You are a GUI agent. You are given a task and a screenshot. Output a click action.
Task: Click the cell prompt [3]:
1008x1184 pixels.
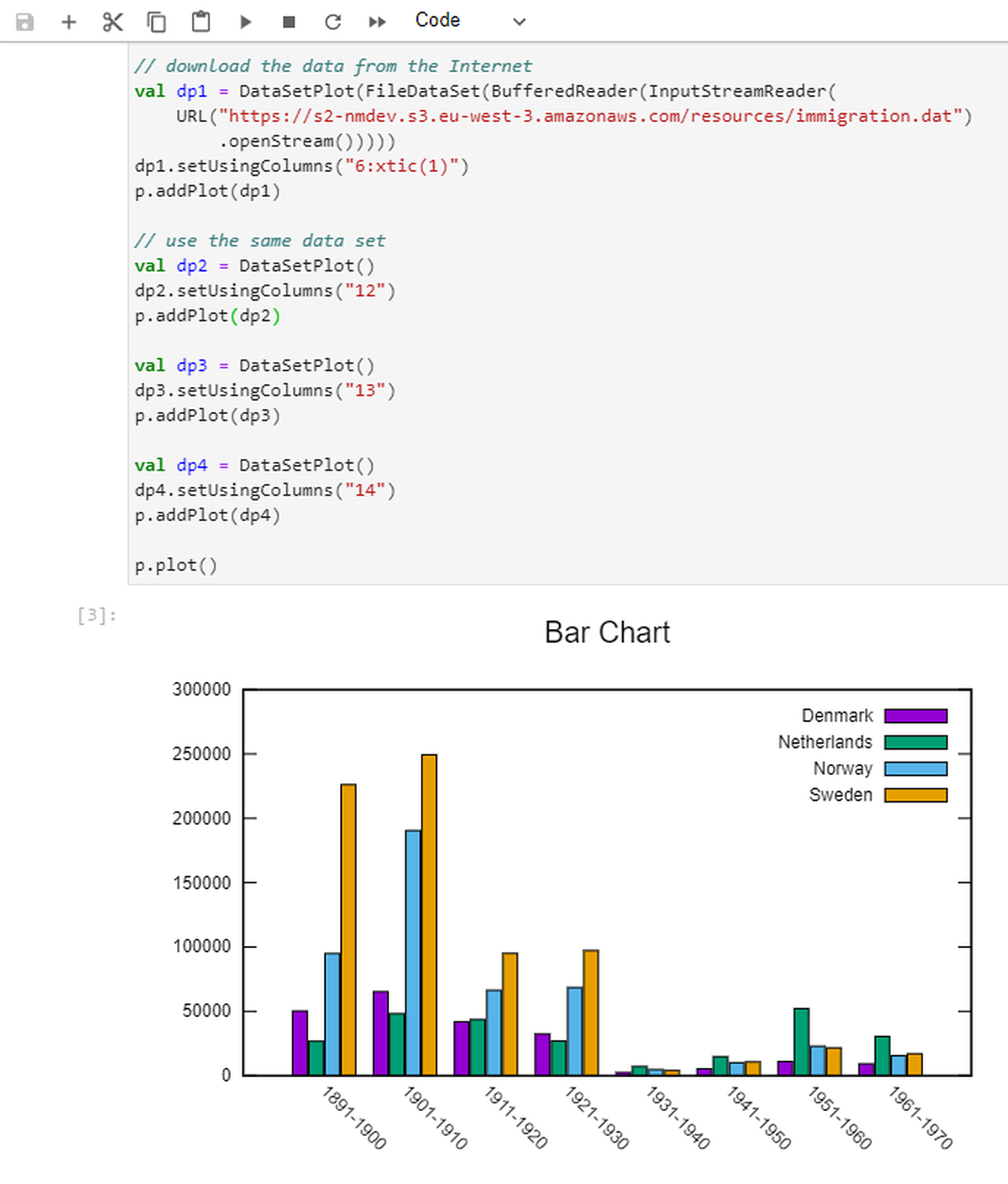pyautogui.click(x=97, y=615)
